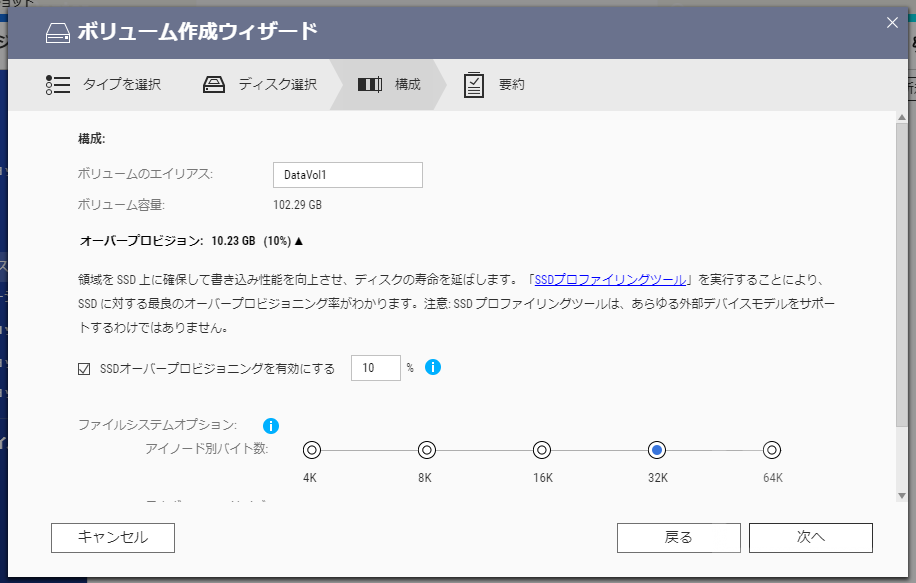Click the 構成: heading text
The height and width of the screenshot is (583, 916).
92,139
